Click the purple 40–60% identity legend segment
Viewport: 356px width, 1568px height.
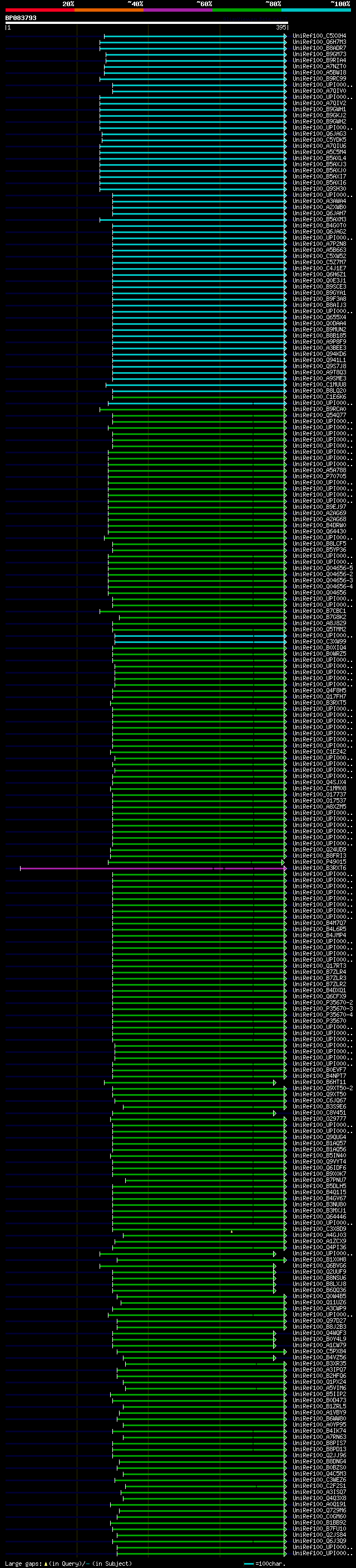[x=179, y=10]
